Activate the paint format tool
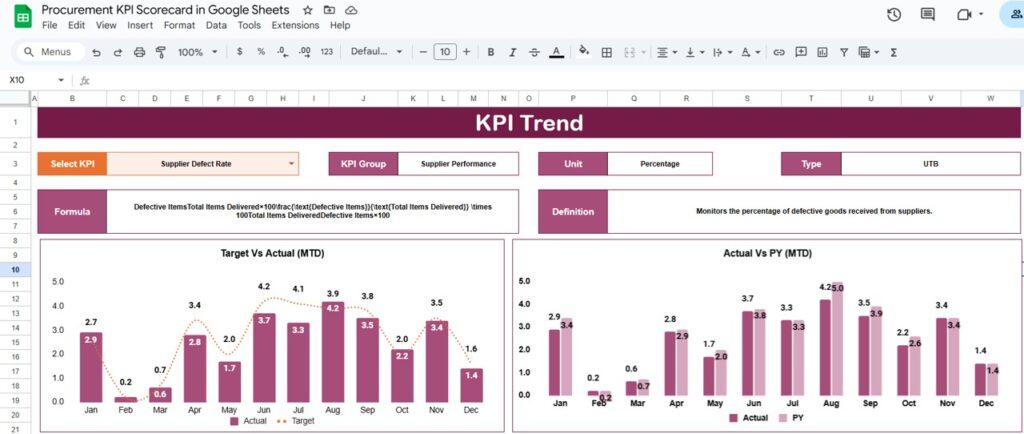This screenshot has height=434, width=1024. click(x=161, y=52)
